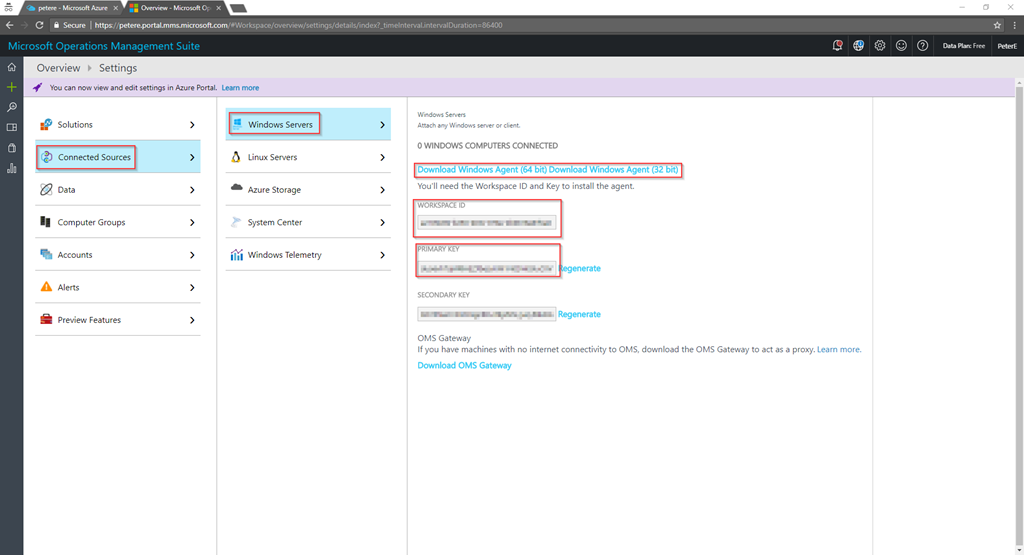Click the globe icon in the header
This screenshot has height=555, width=1024.
click(x=859, y=46)
